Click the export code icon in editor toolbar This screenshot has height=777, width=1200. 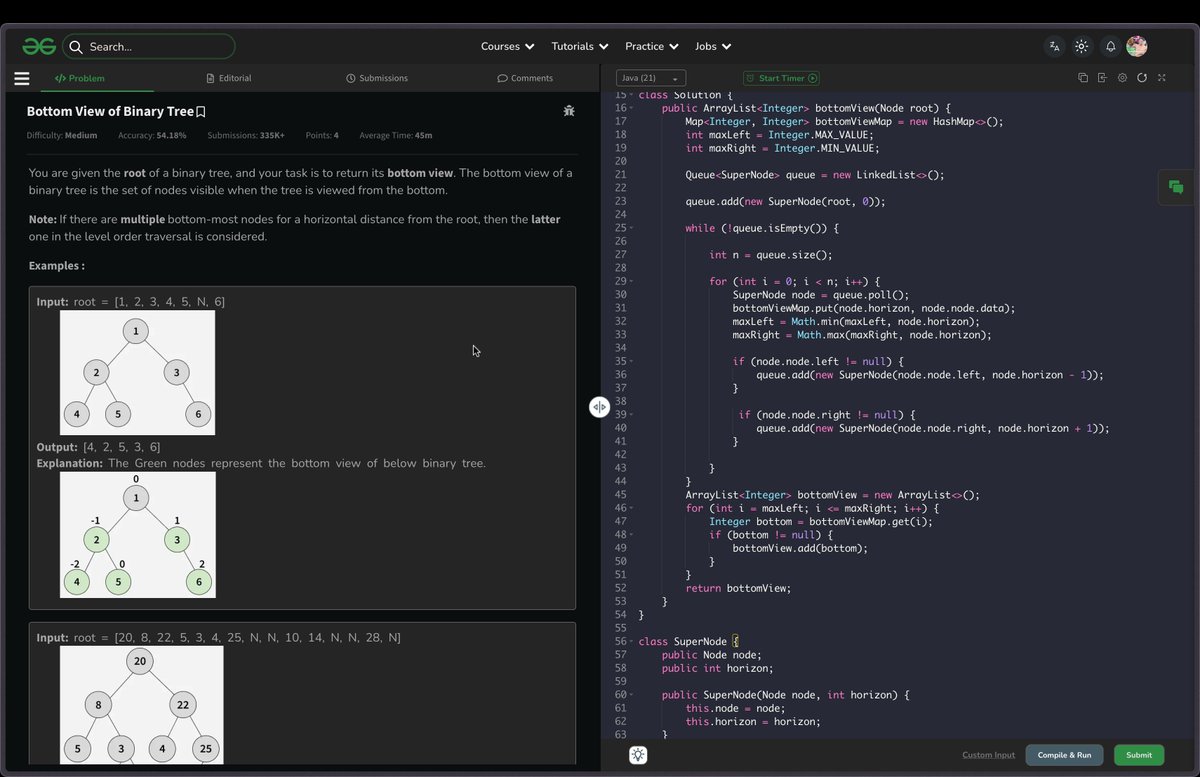click(1102, 78)
